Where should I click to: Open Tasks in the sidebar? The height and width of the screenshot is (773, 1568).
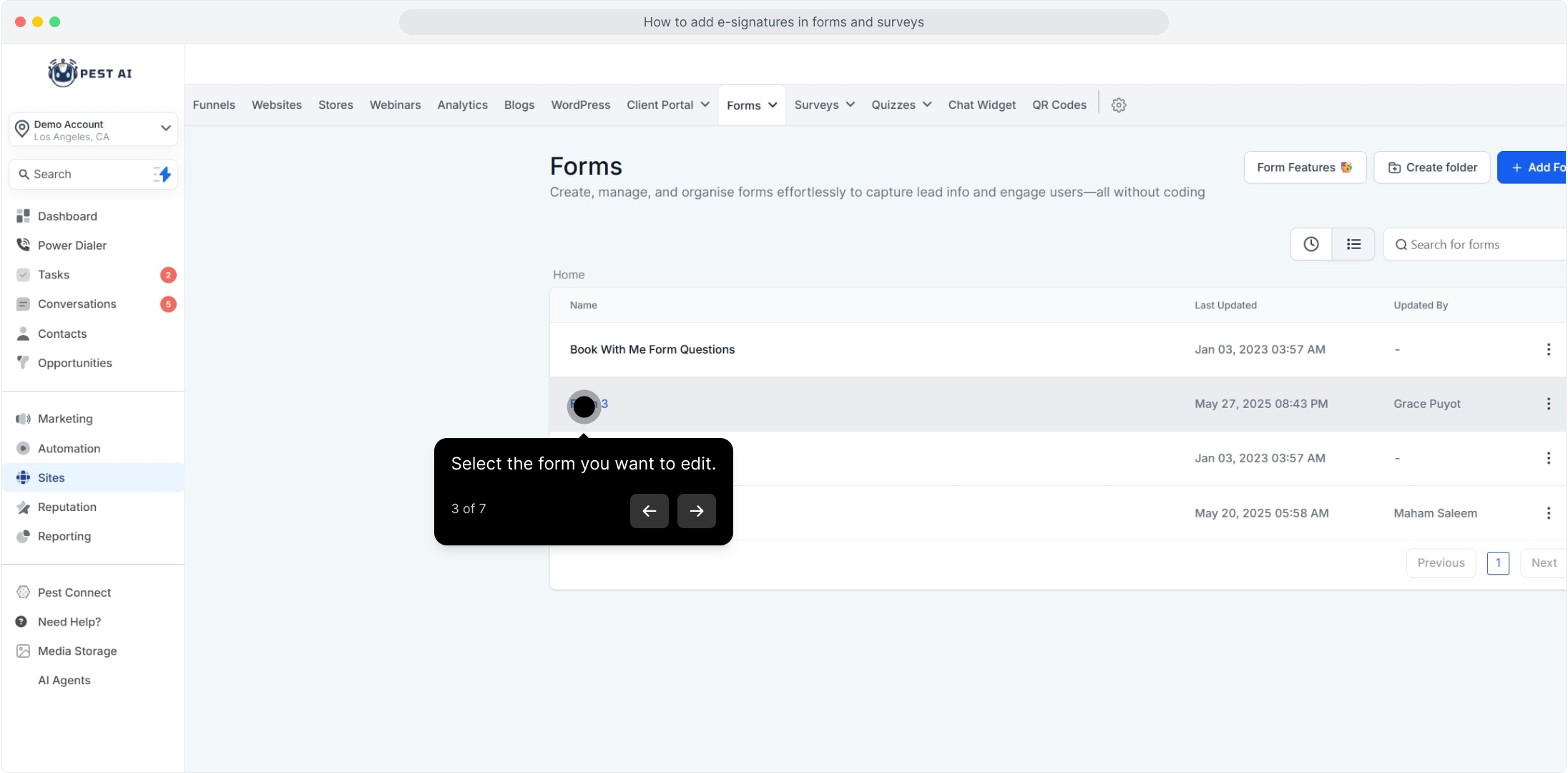pos(54,275)
